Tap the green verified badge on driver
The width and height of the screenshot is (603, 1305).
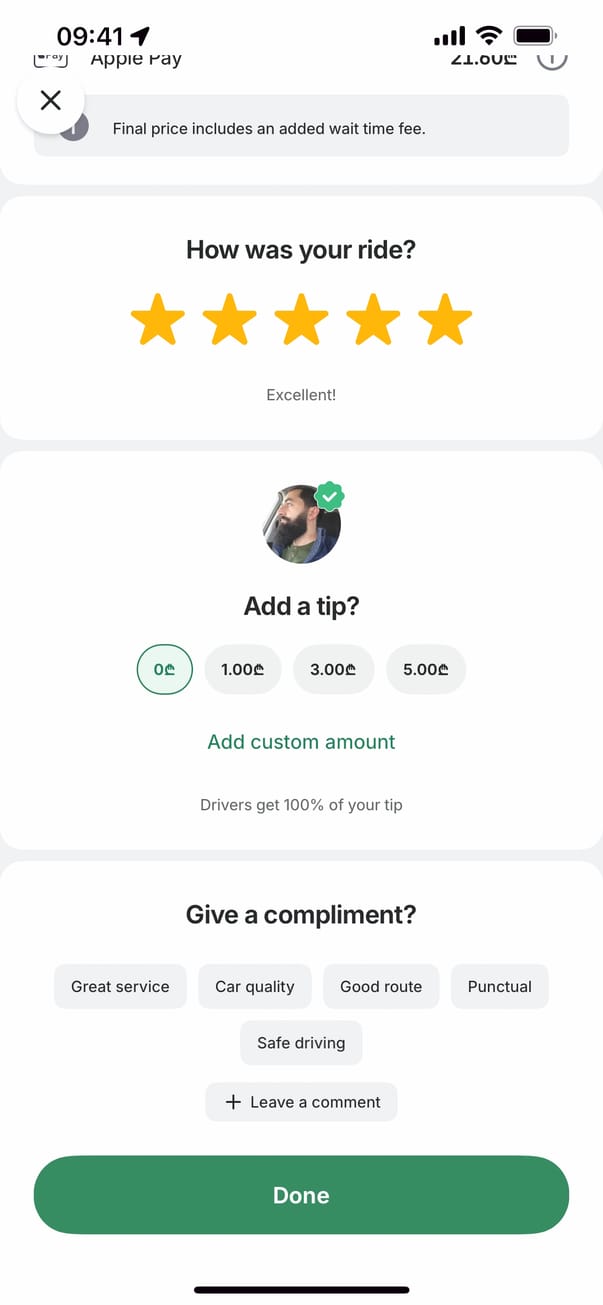330,495
